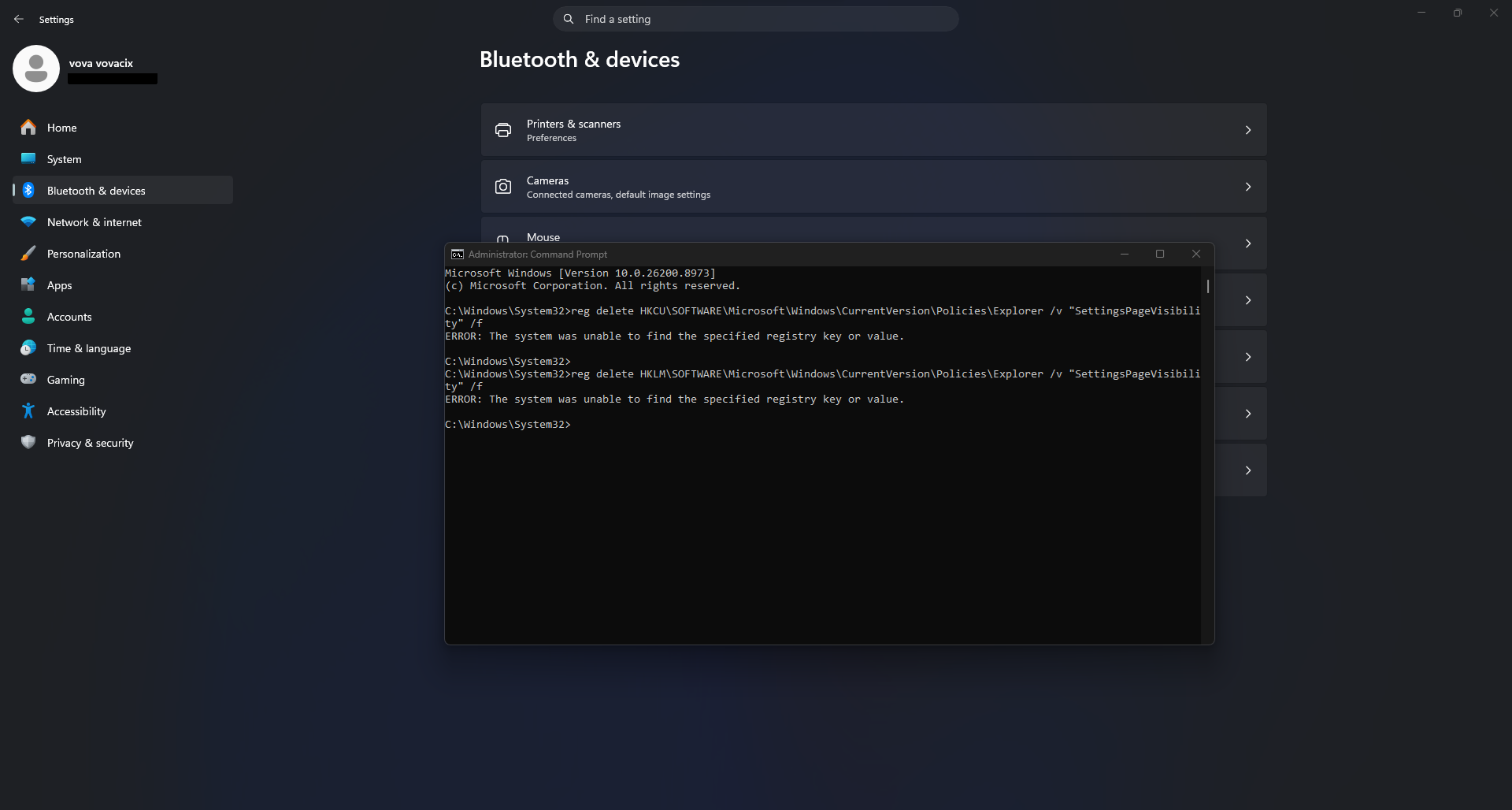
Task: Switch to Time & language settings
Action: (x=123, y=348)
